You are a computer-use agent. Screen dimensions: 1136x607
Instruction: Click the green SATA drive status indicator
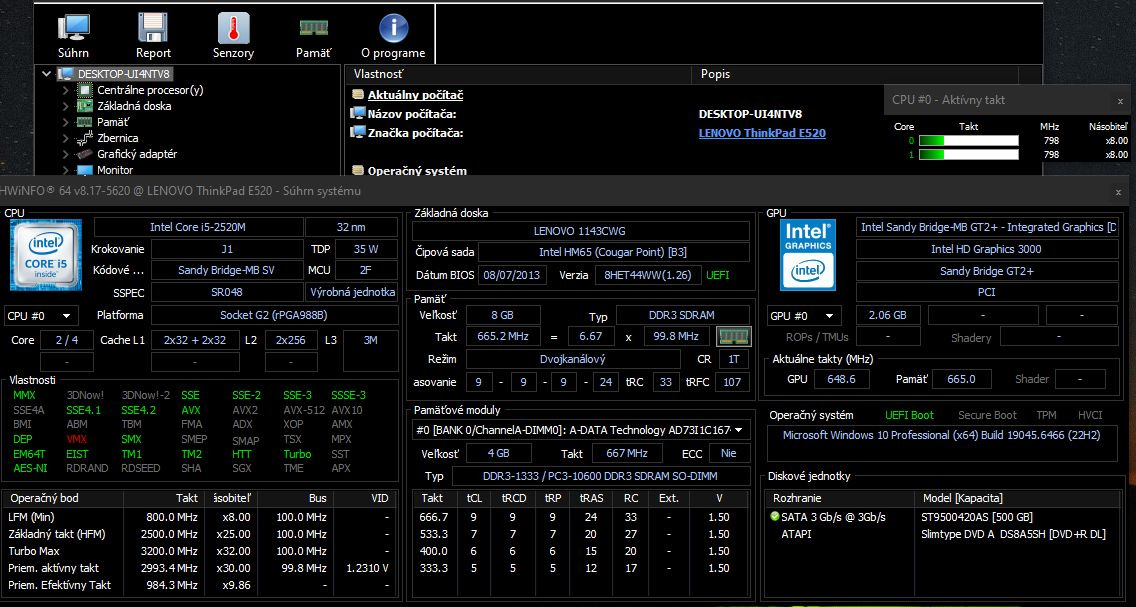774,516
